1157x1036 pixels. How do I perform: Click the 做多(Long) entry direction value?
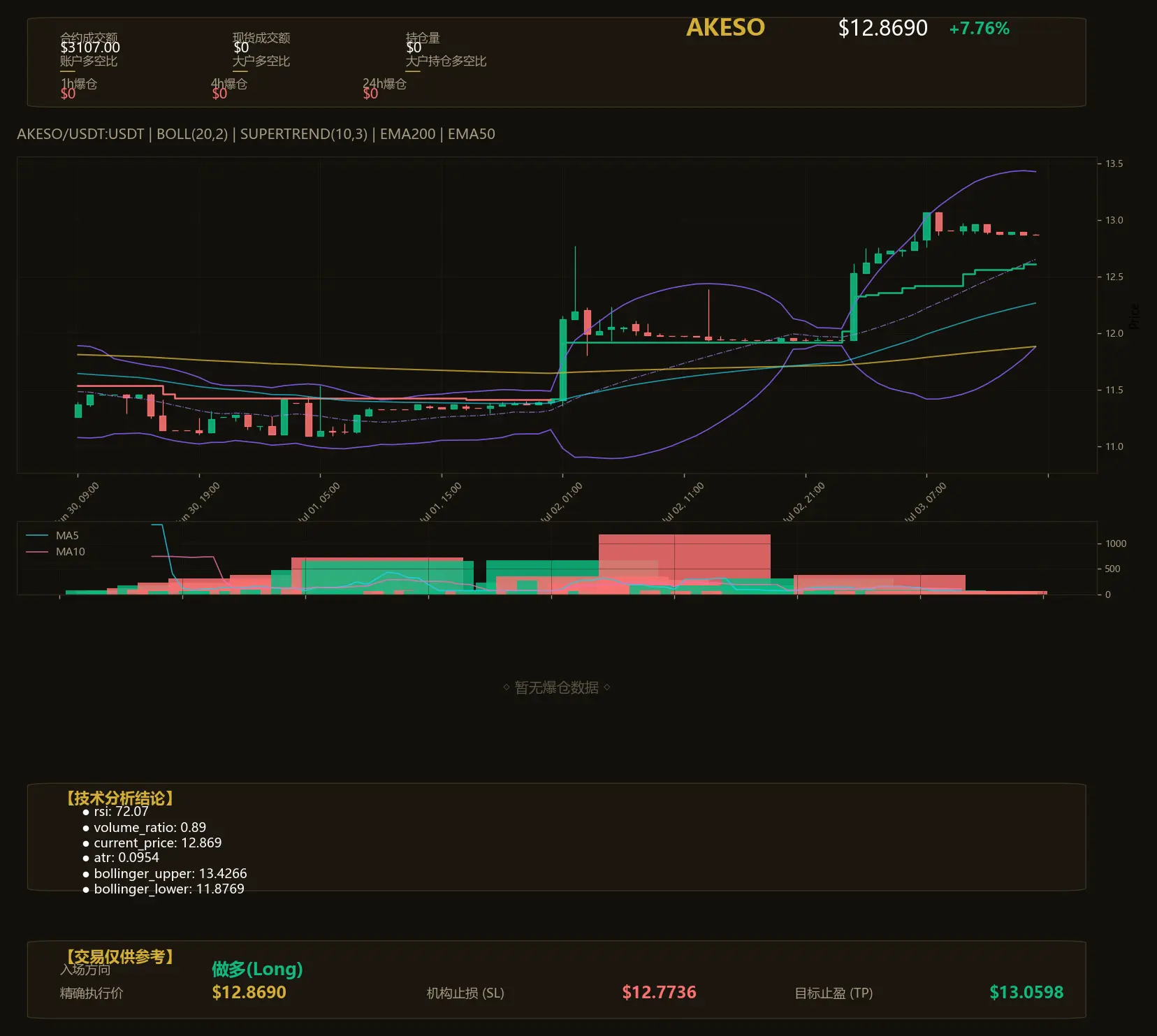coord(257,969)
